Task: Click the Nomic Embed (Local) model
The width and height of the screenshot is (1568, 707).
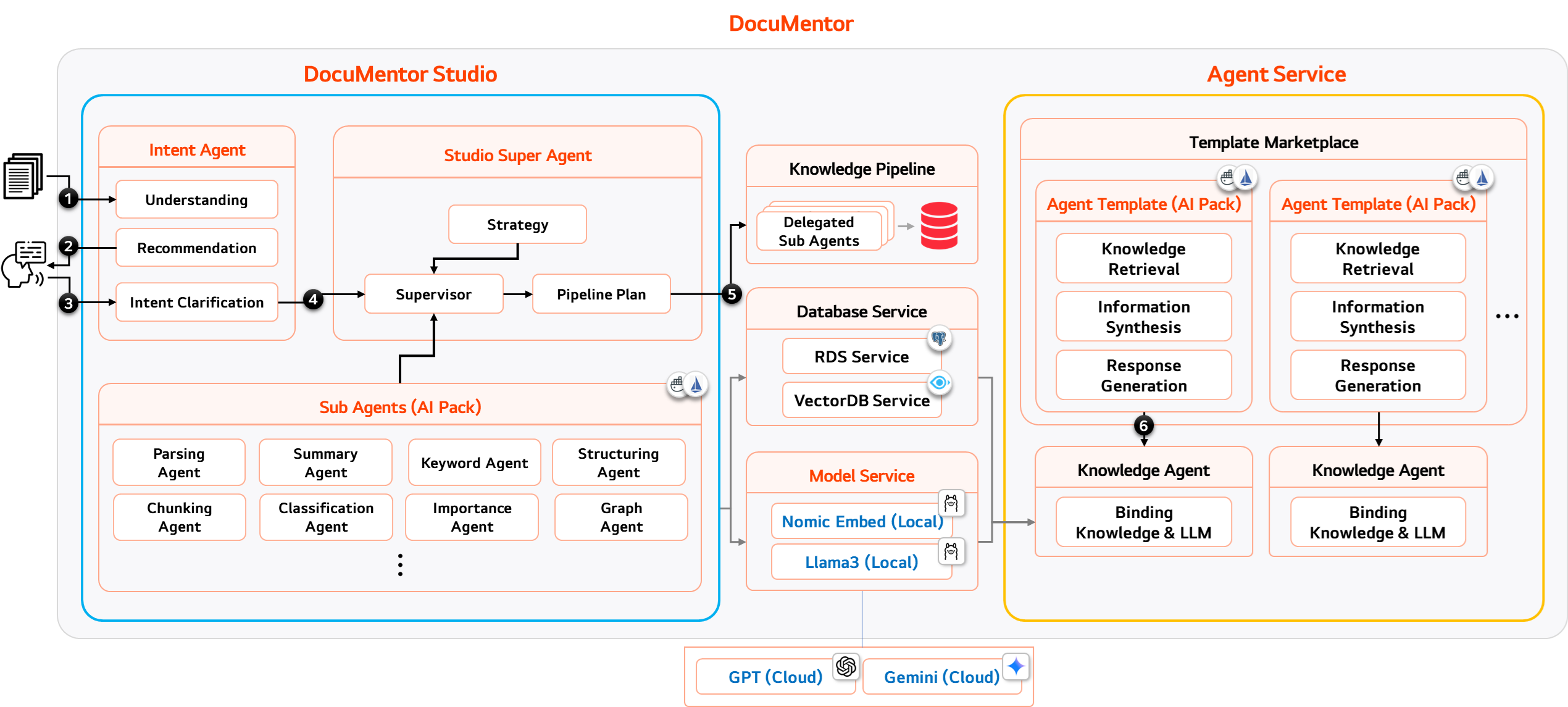Action: coord(862,521)
